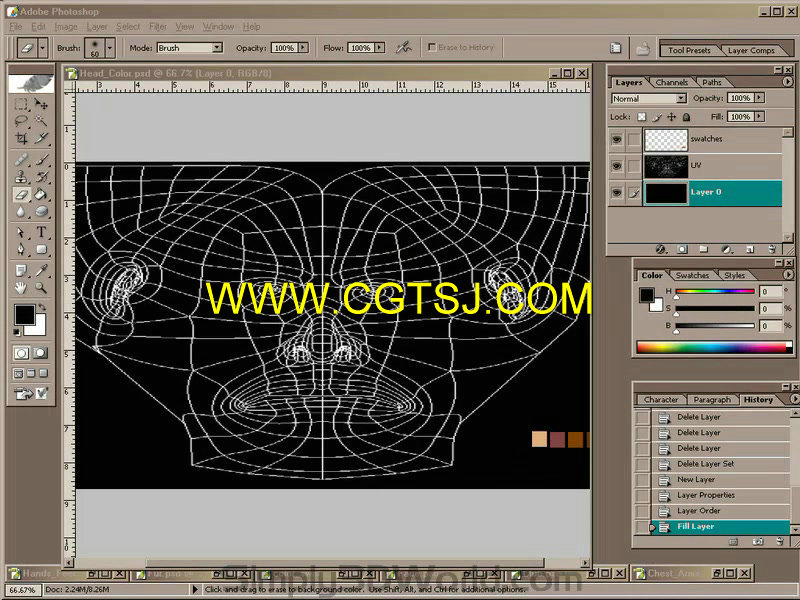Click the Move tool
Image resolution: width=800 pixels, height=600 pixels.
click(x=41, y=105)
